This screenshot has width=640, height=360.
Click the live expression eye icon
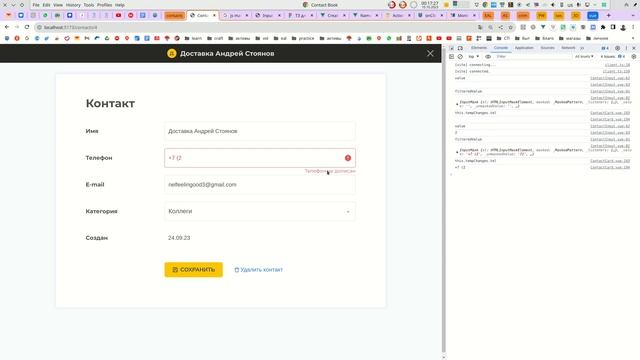click(488, 57)
